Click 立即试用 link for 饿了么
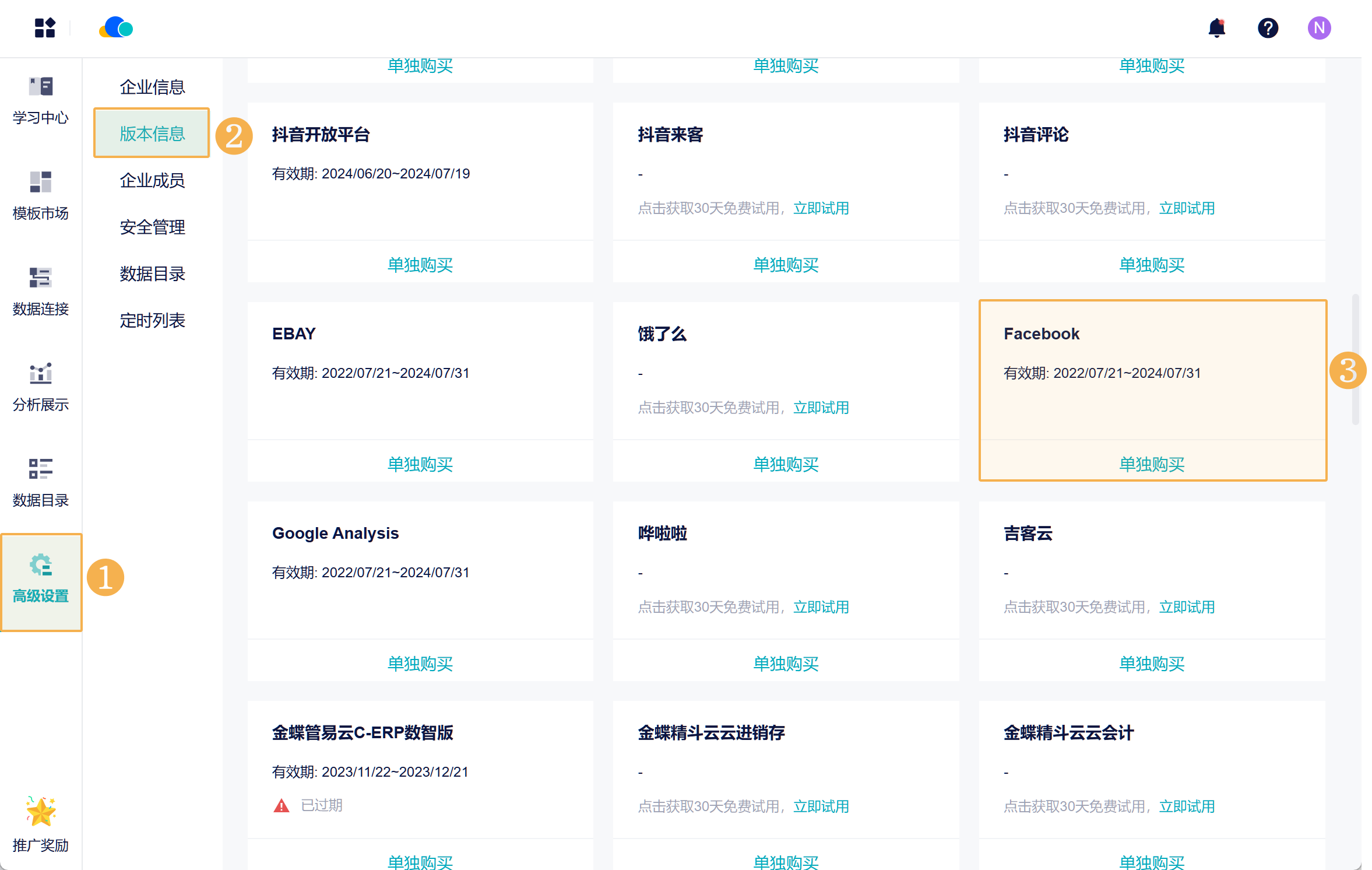 [x=821, y=408]
